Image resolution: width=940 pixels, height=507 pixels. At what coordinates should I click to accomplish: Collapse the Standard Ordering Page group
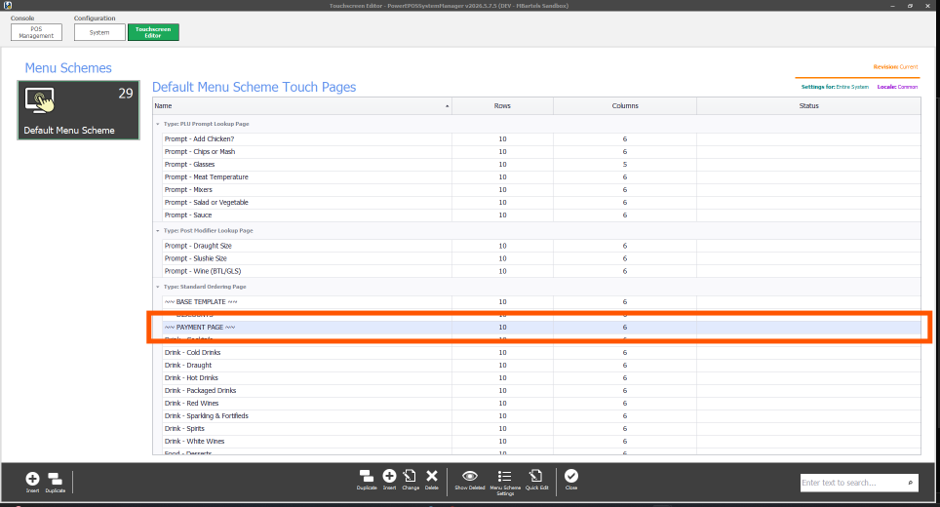pos(158,287)
